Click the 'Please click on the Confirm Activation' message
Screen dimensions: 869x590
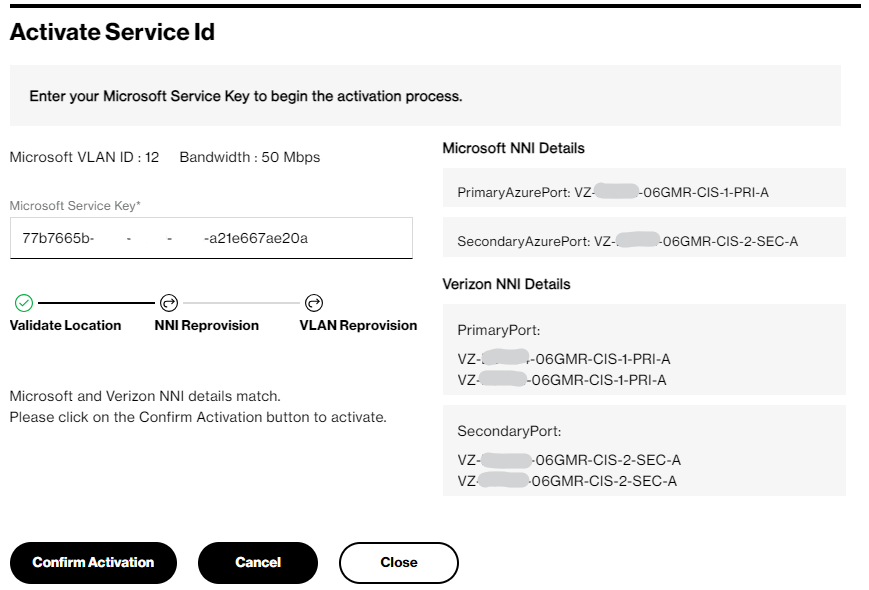[x=198, y=417]
